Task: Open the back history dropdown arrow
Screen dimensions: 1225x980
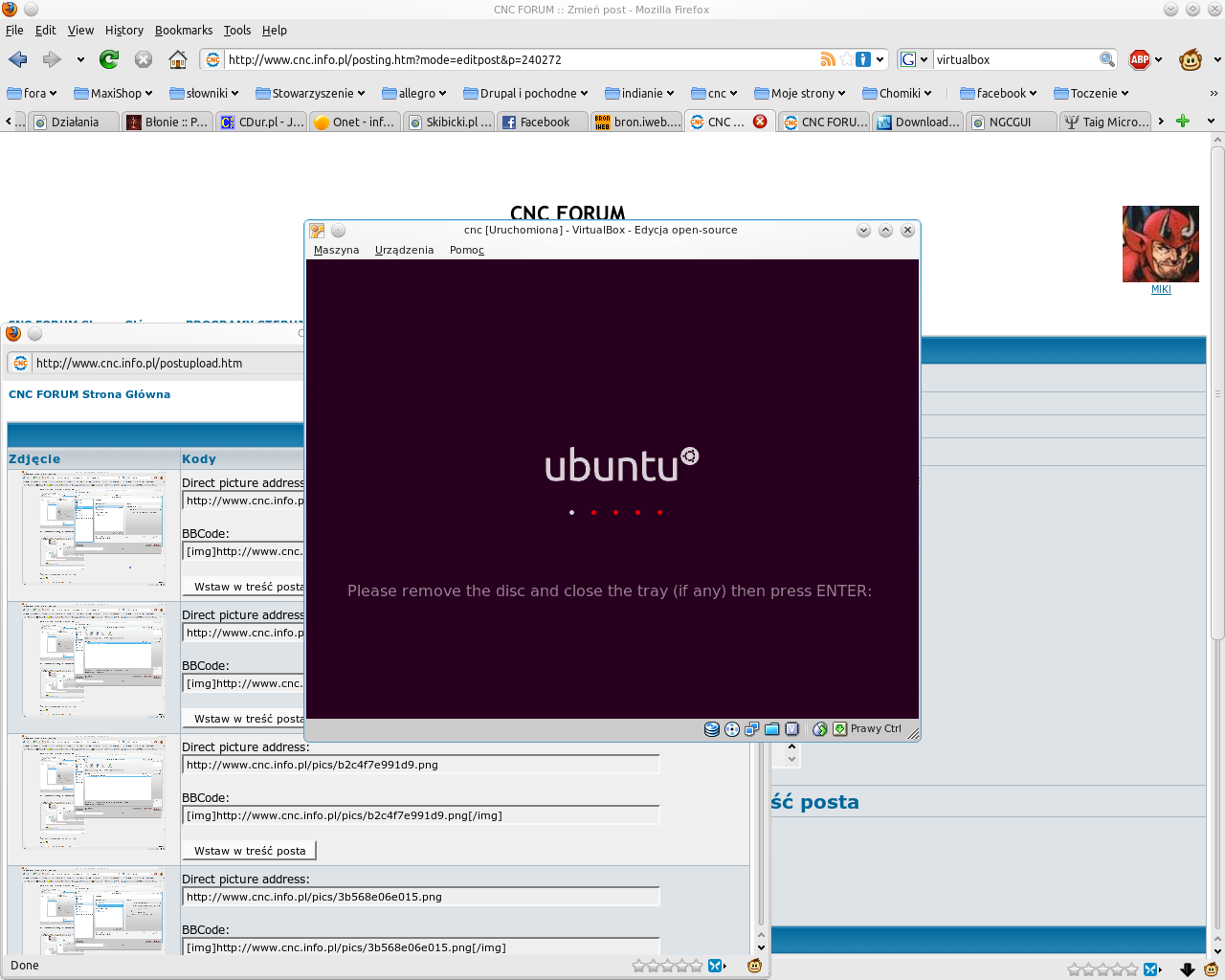Action: (80, 59)
